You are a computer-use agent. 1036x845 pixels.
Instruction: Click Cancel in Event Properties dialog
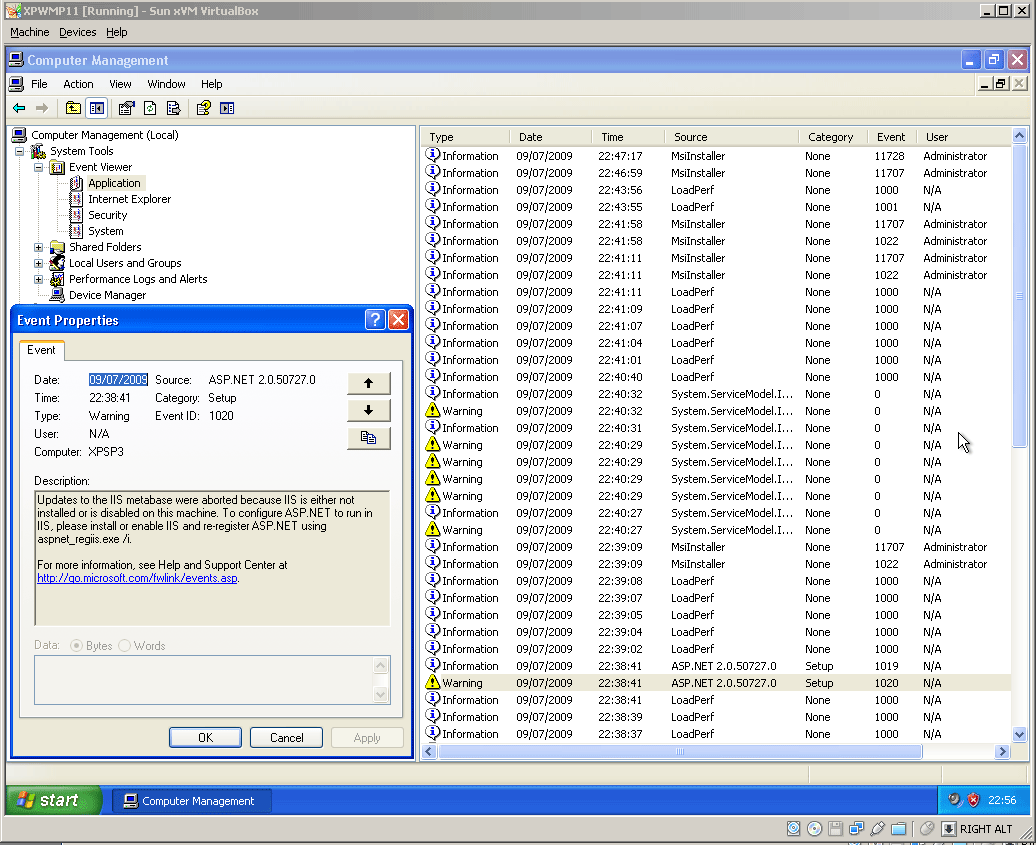tap(287, 737)
